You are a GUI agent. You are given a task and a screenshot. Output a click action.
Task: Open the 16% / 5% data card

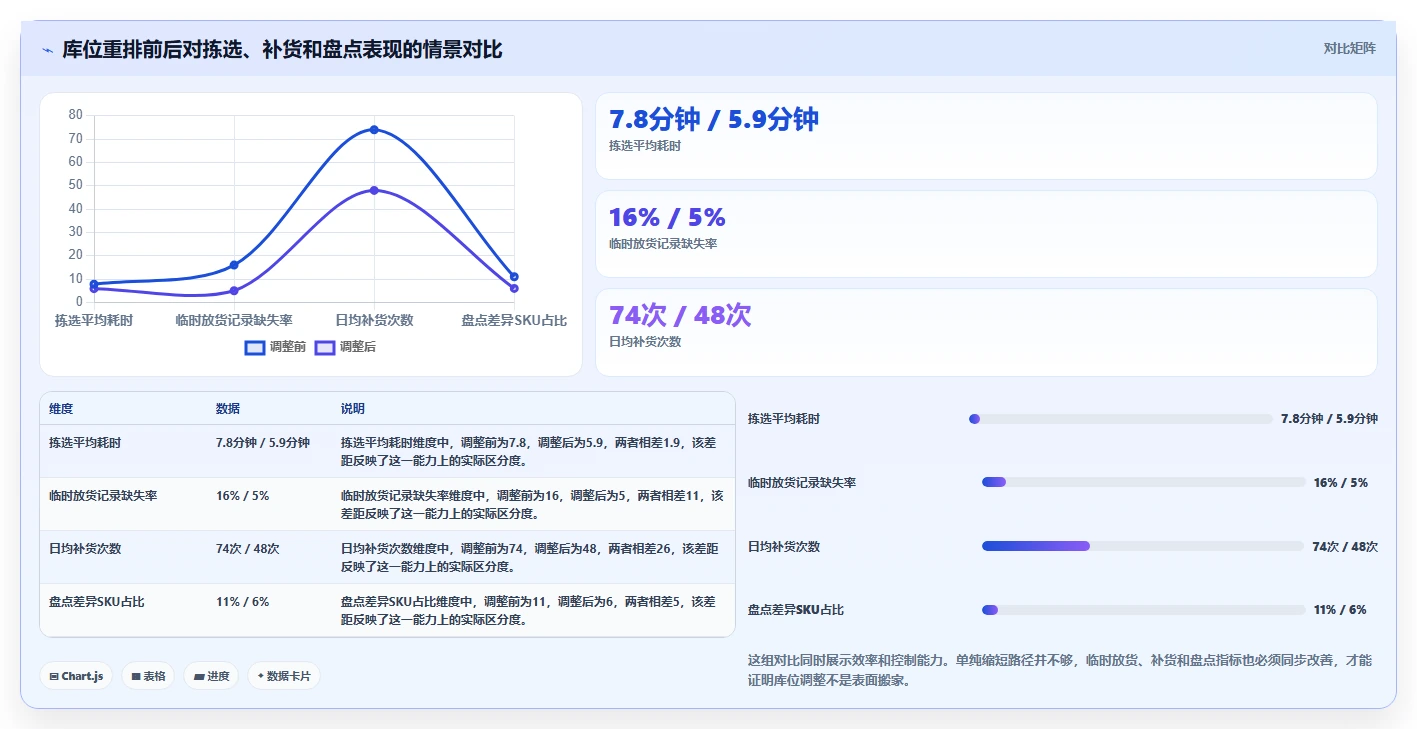[986, 234]
